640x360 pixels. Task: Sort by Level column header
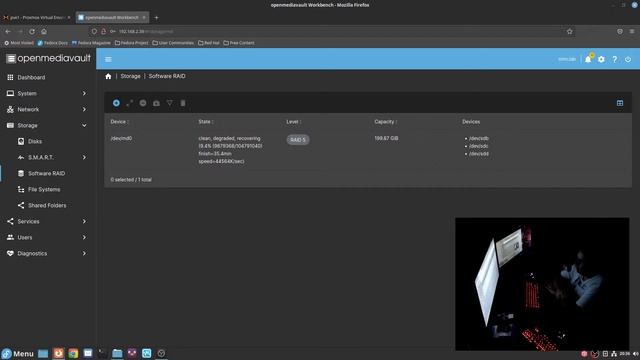tap(293, 122)
